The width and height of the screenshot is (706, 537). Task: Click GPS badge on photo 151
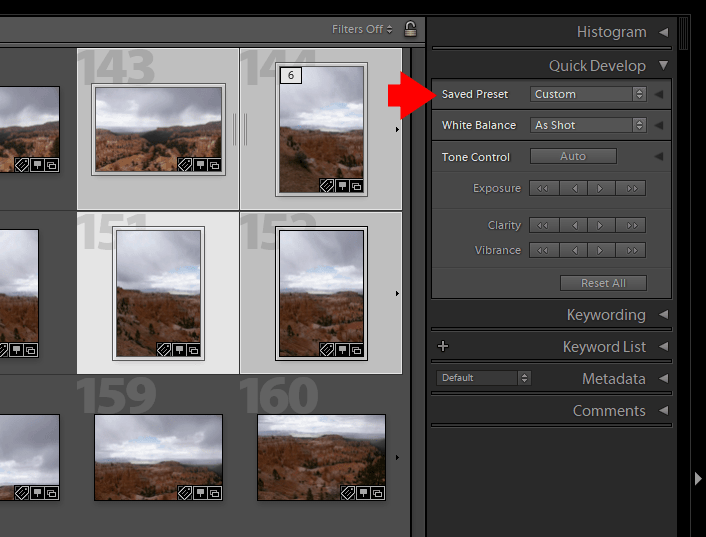click(x=179, y=350)
